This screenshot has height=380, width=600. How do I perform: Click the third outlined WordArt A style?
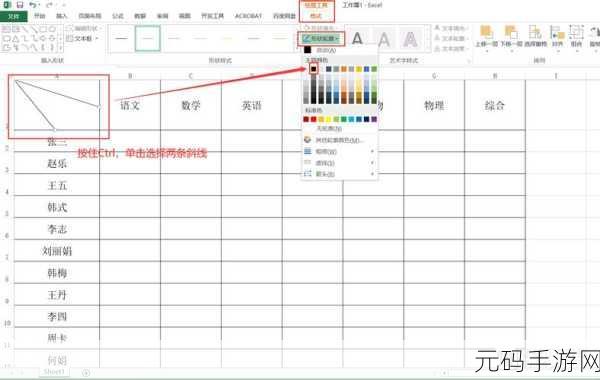410,39
